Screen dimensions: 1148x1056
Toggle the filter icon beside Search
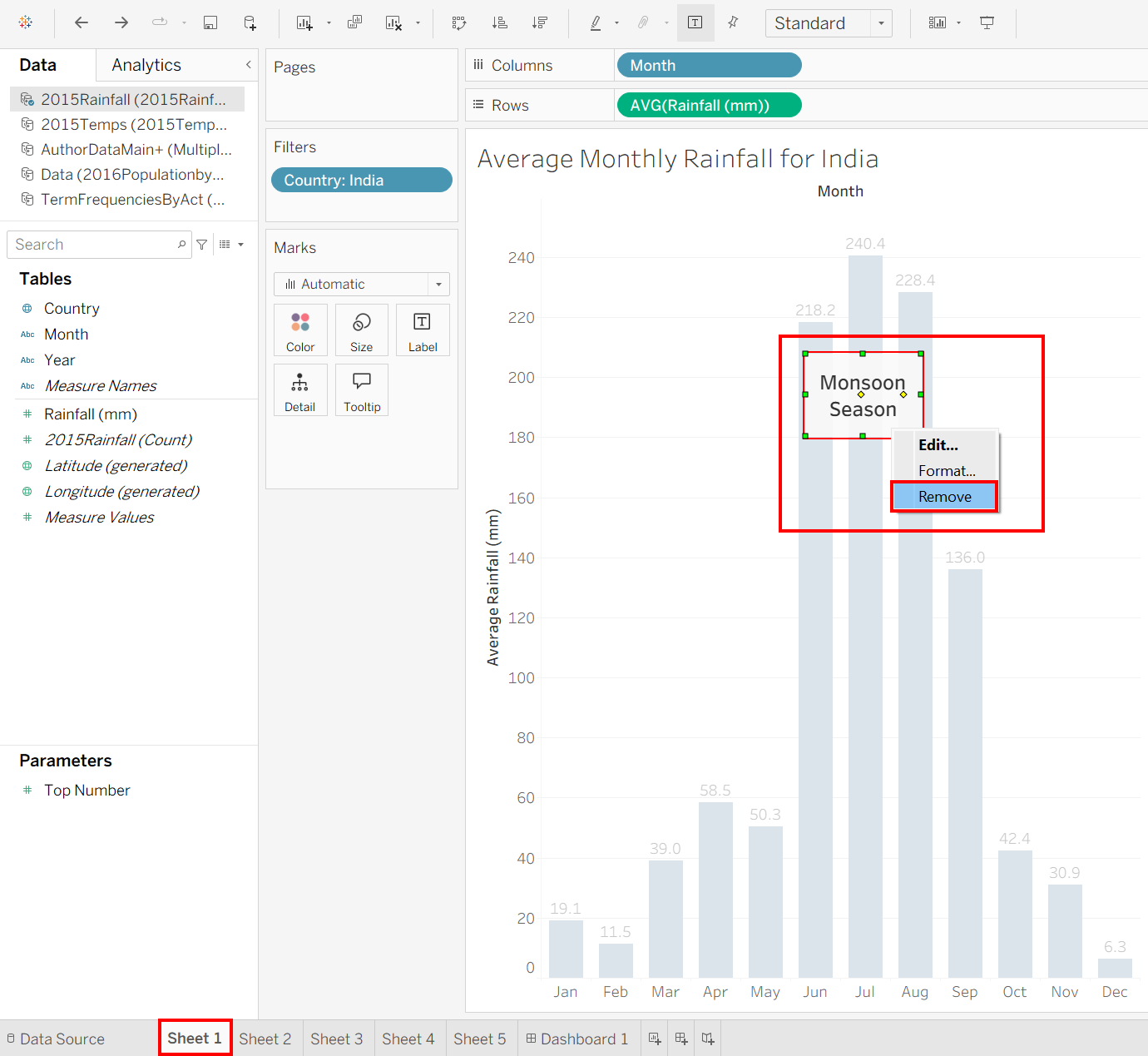point(201,245)
